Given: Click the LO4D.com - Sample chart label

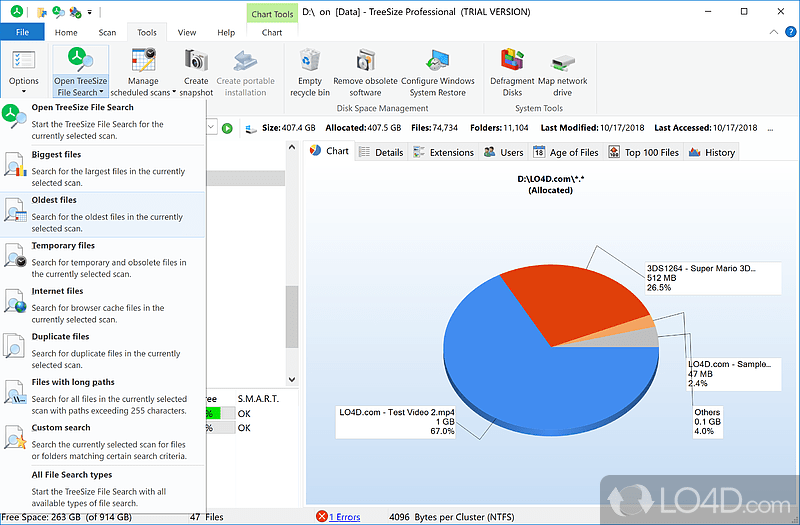Looking at the screenshot, I should click(733, 374).
